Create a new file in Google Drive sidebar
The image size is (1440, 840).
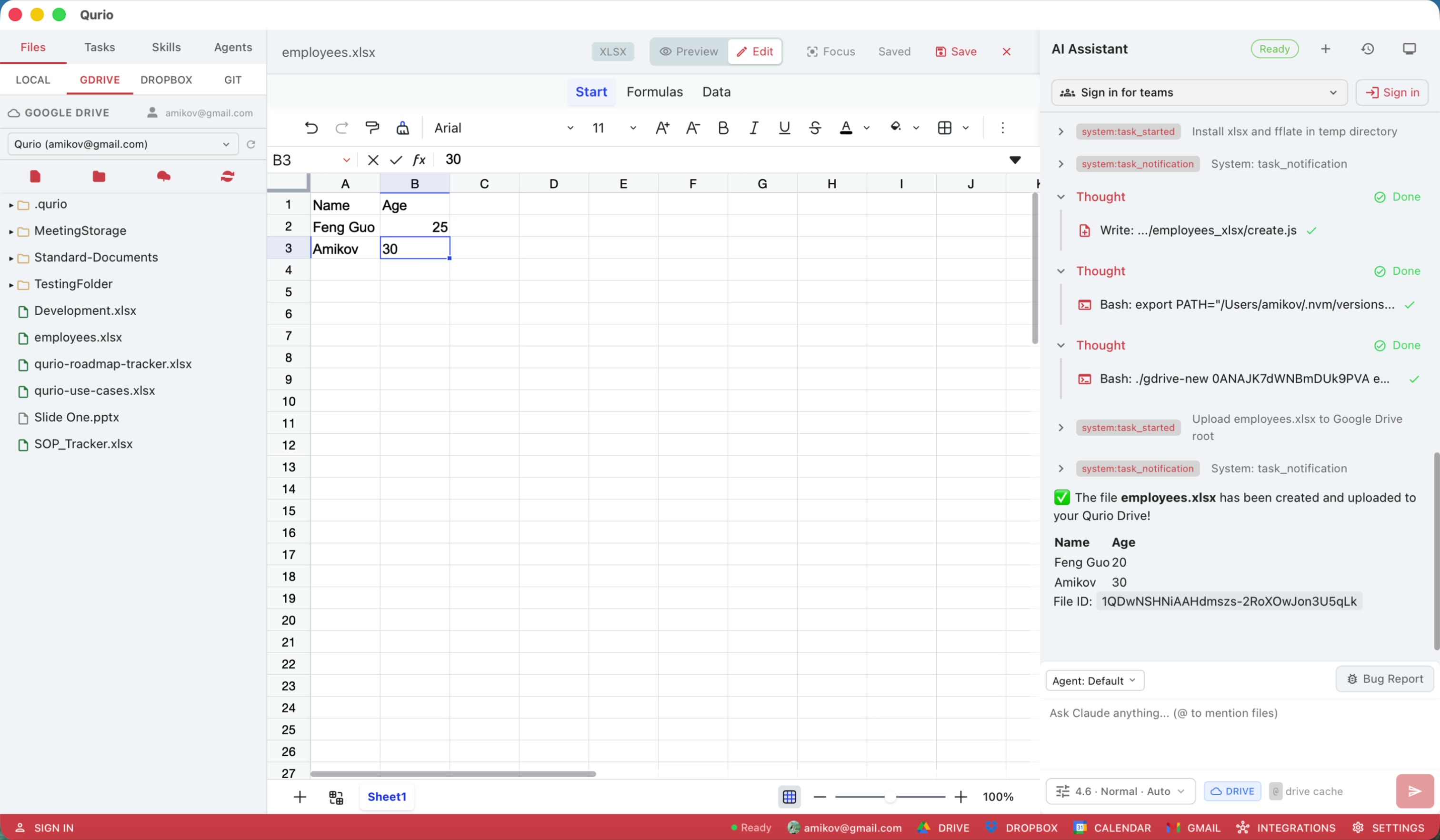[35, 177]
